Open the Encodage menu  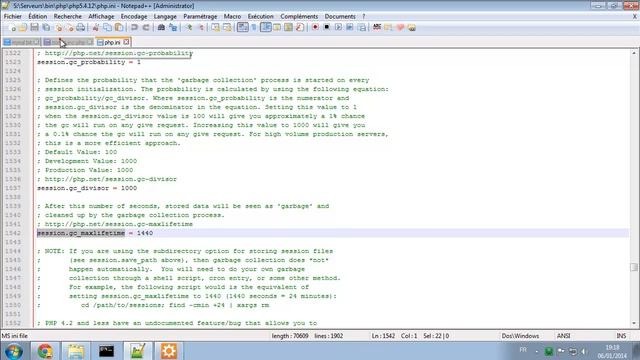pos(134,16)
